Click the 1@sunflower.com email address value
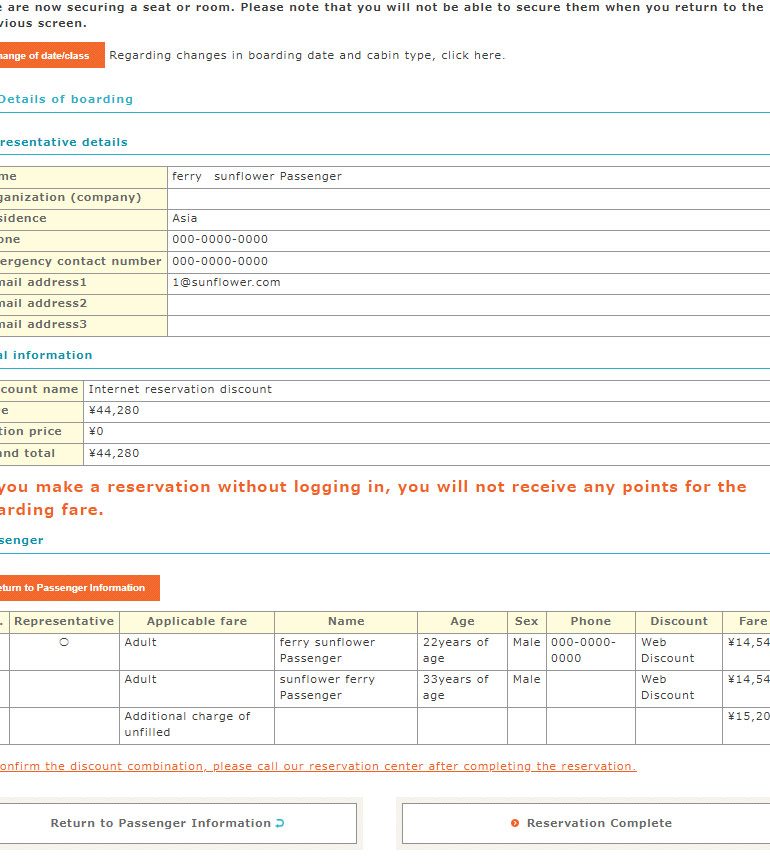 tap(226, 282)
